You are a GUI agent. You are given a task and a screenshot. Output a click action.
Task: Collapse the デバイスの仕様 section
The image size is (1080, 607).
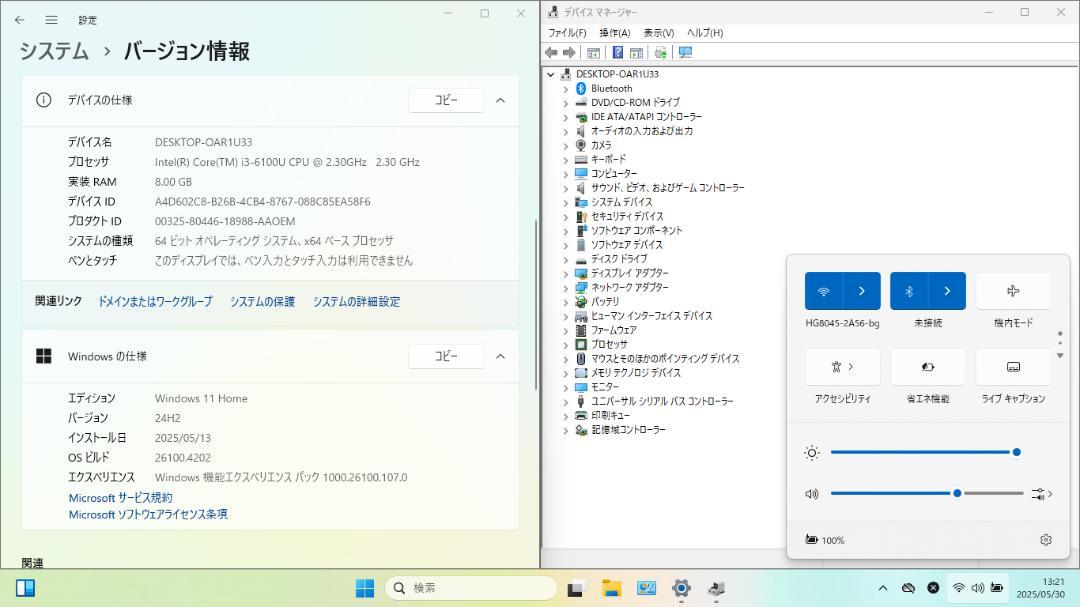pos(501,101)
